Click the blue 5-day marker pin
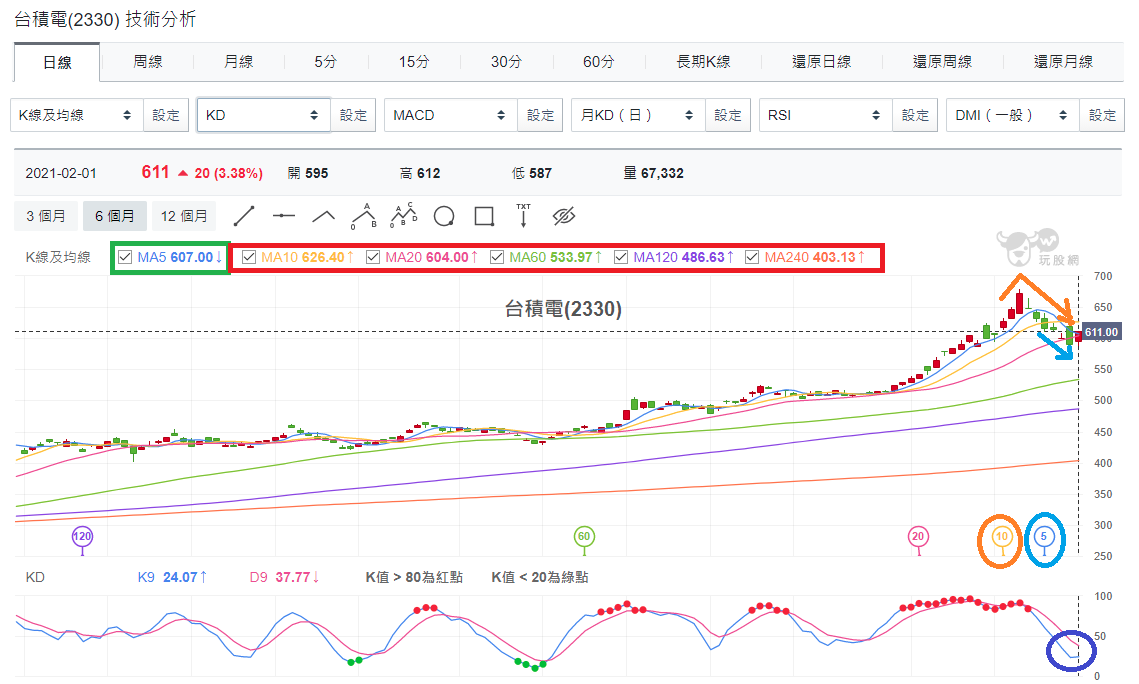 (1044, 537)
